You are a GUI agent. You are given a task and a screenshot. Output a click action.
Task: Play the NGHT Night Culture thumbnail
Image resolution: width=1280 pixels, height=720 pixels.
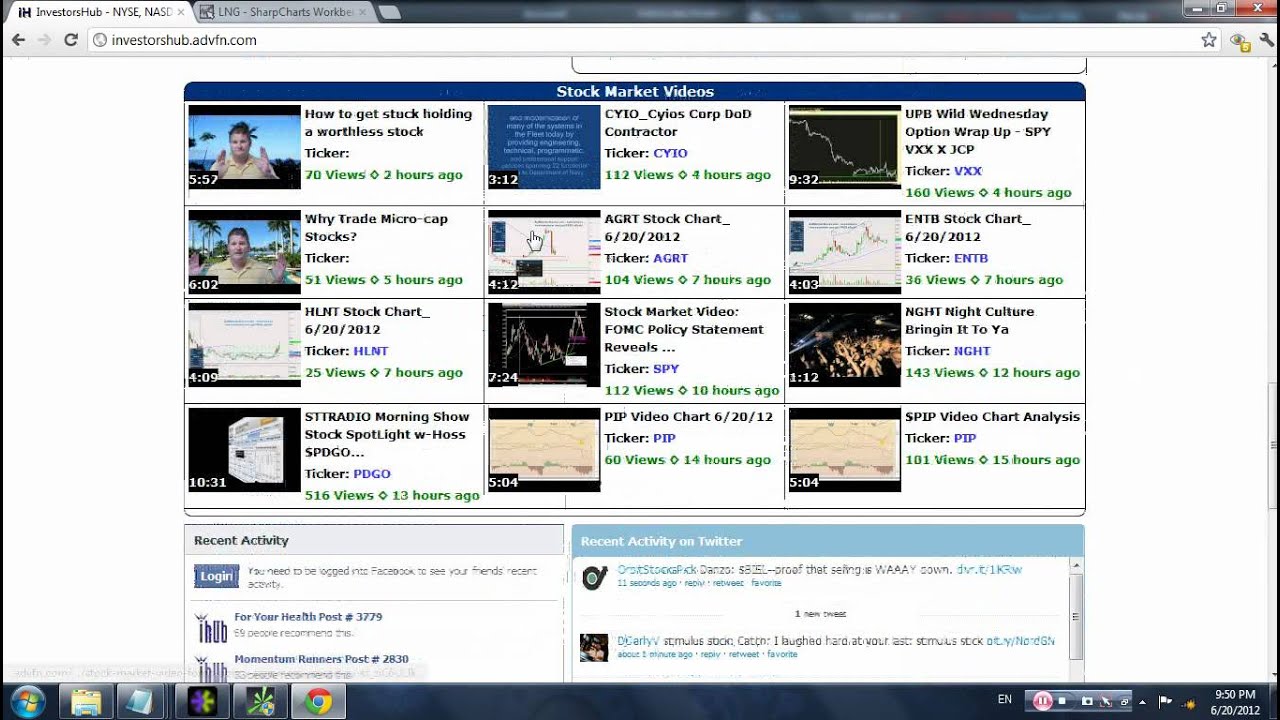(845, 345)
